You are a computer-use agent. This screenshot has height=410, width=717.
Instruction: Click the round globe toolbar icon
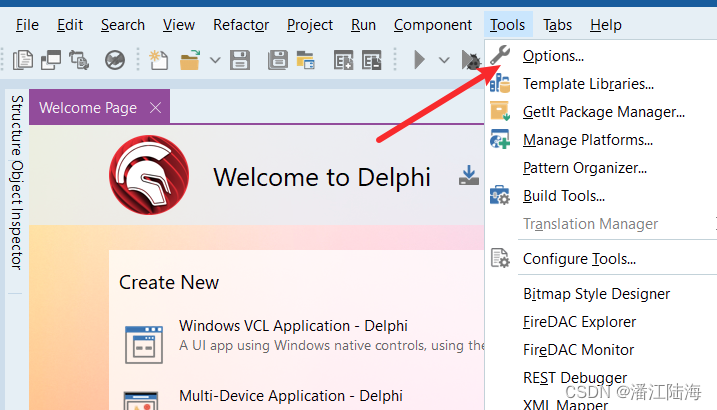115,60
